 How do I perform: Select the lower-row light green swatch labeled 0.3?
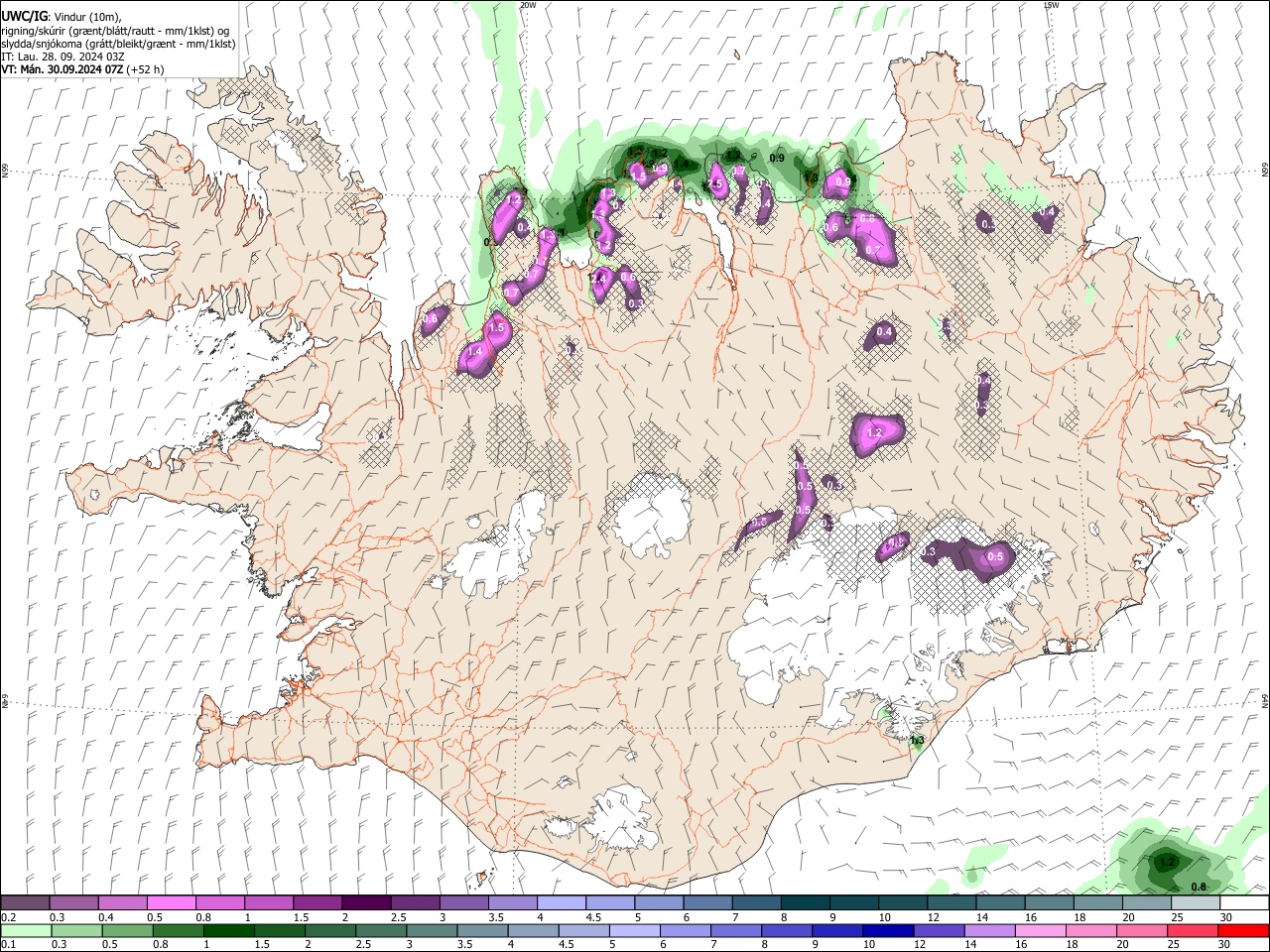74,930
